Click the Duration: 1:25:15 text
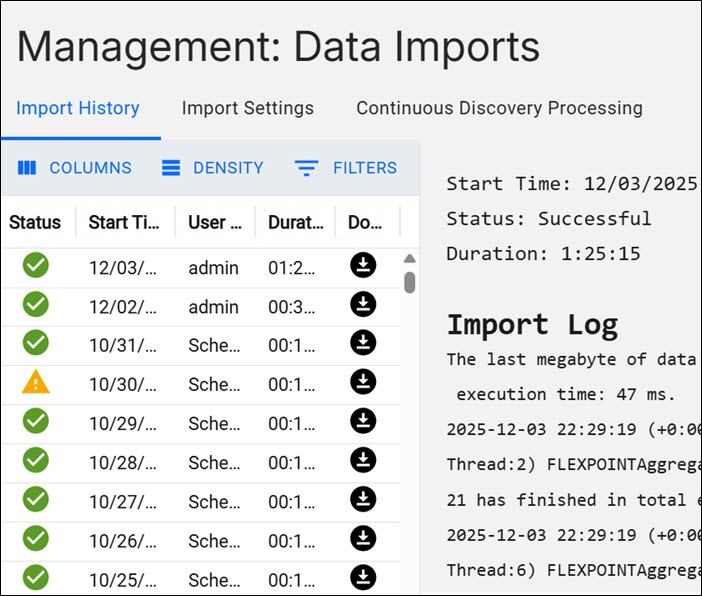Image resolution: width=702 pixels, height=596 pixels. tap(544, 254)
